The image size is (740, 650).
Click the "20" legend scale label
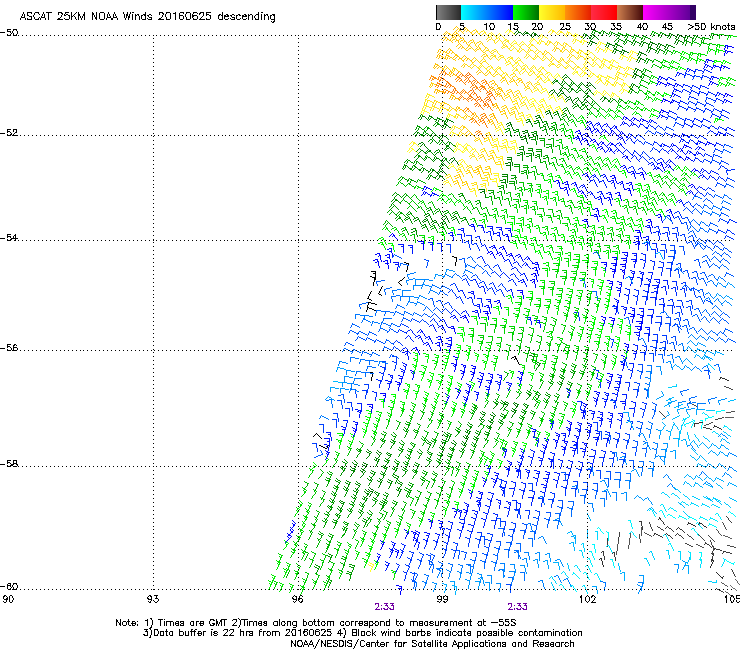[537, 27]
